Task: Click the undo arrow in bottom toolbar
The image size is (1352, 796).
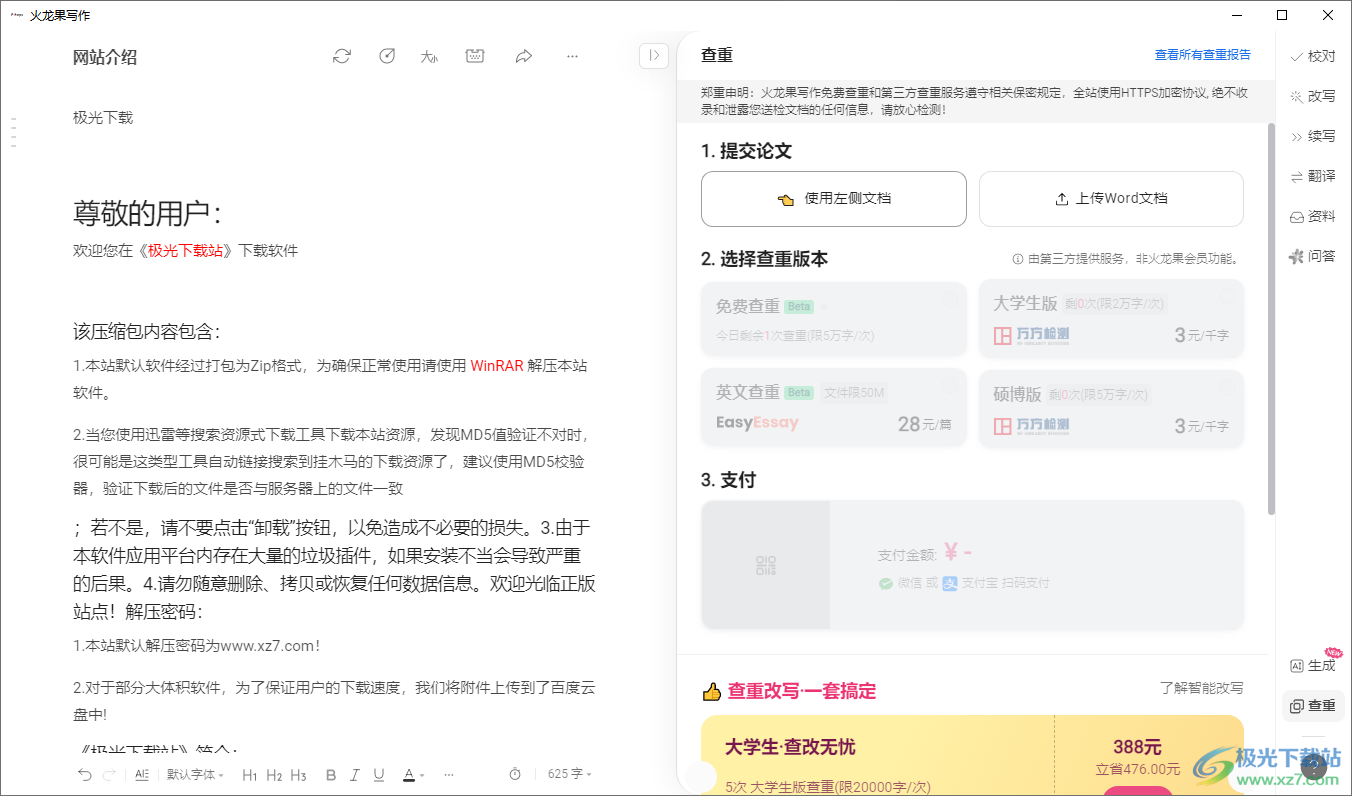Action: 85,775
